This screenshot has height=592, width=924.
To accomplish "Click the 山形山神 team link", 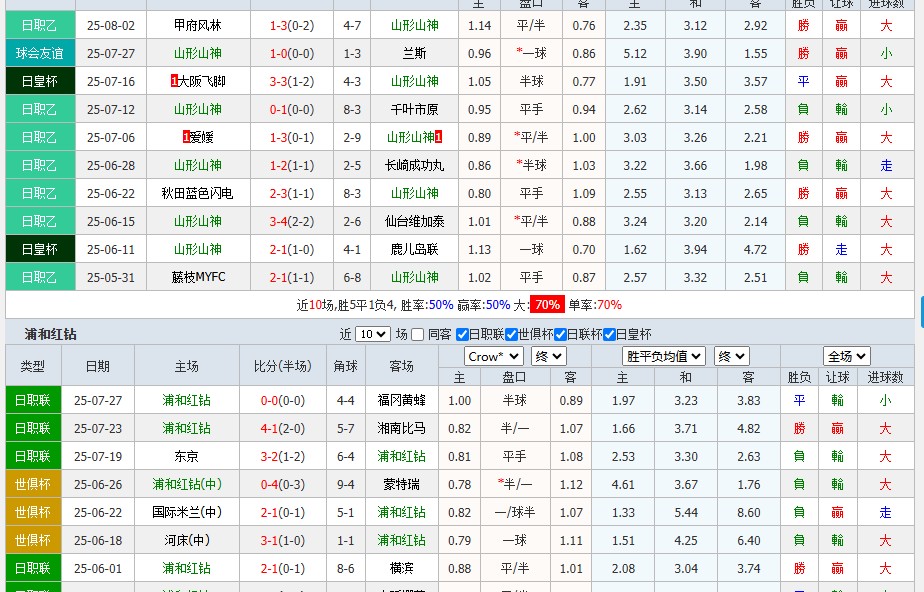I will point(197,54).
